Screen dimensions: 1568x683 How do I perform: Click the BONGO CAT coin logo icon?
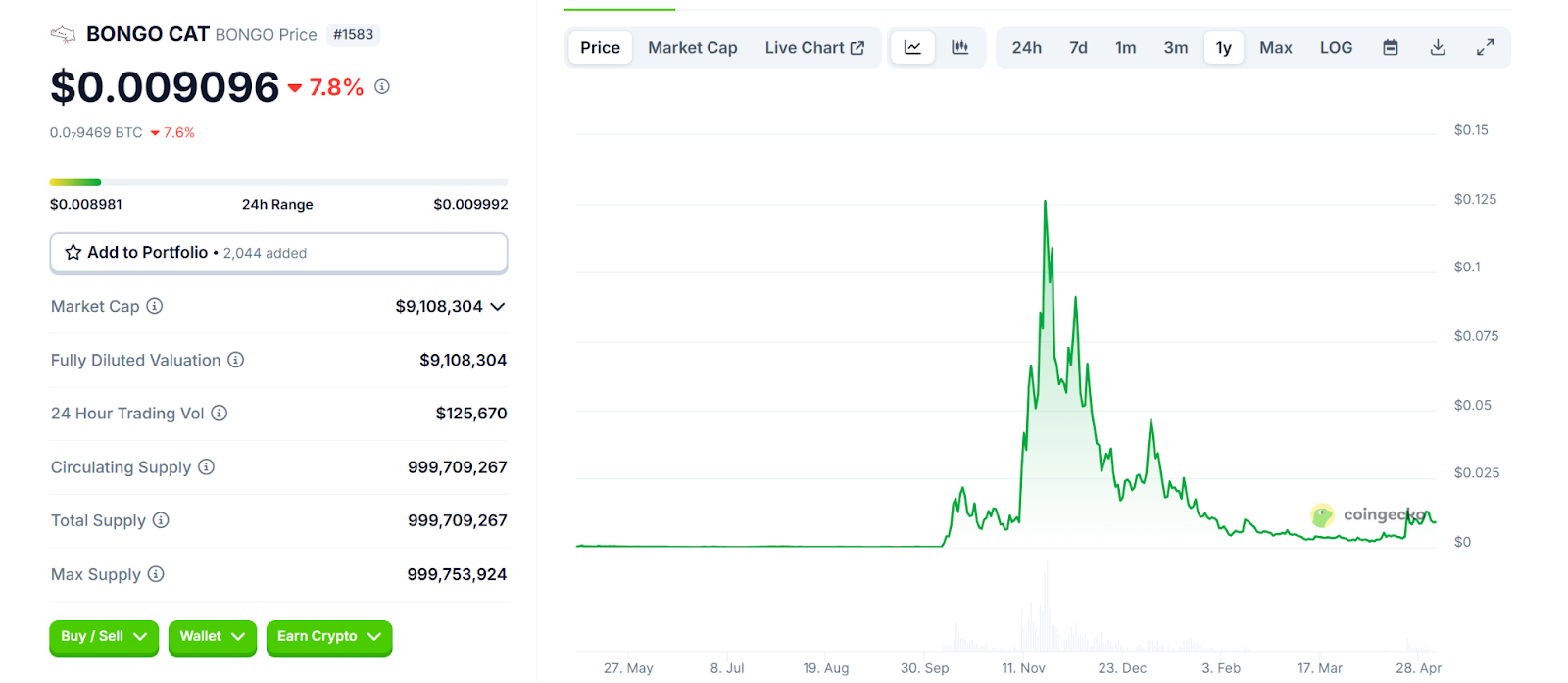tap(63, 35)
